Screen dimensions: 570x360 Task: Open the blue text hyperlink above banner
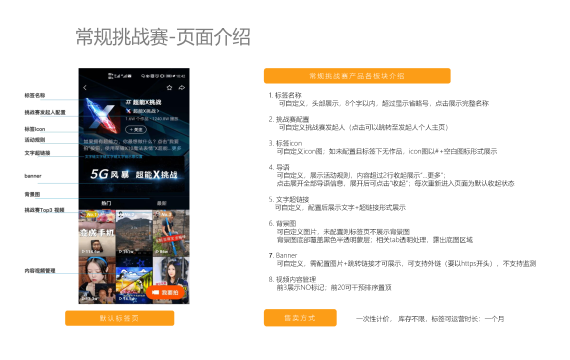(113, 156)
